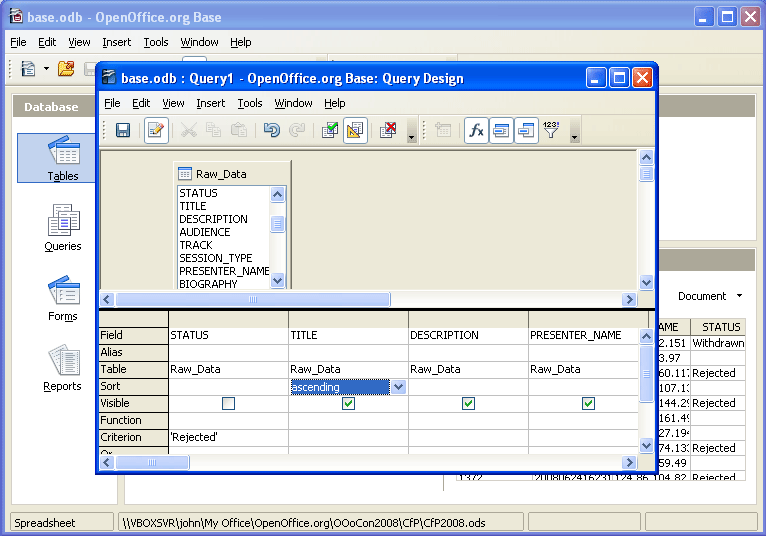Click the Save icon in Query Design toolbar

(x=123, y=131)
